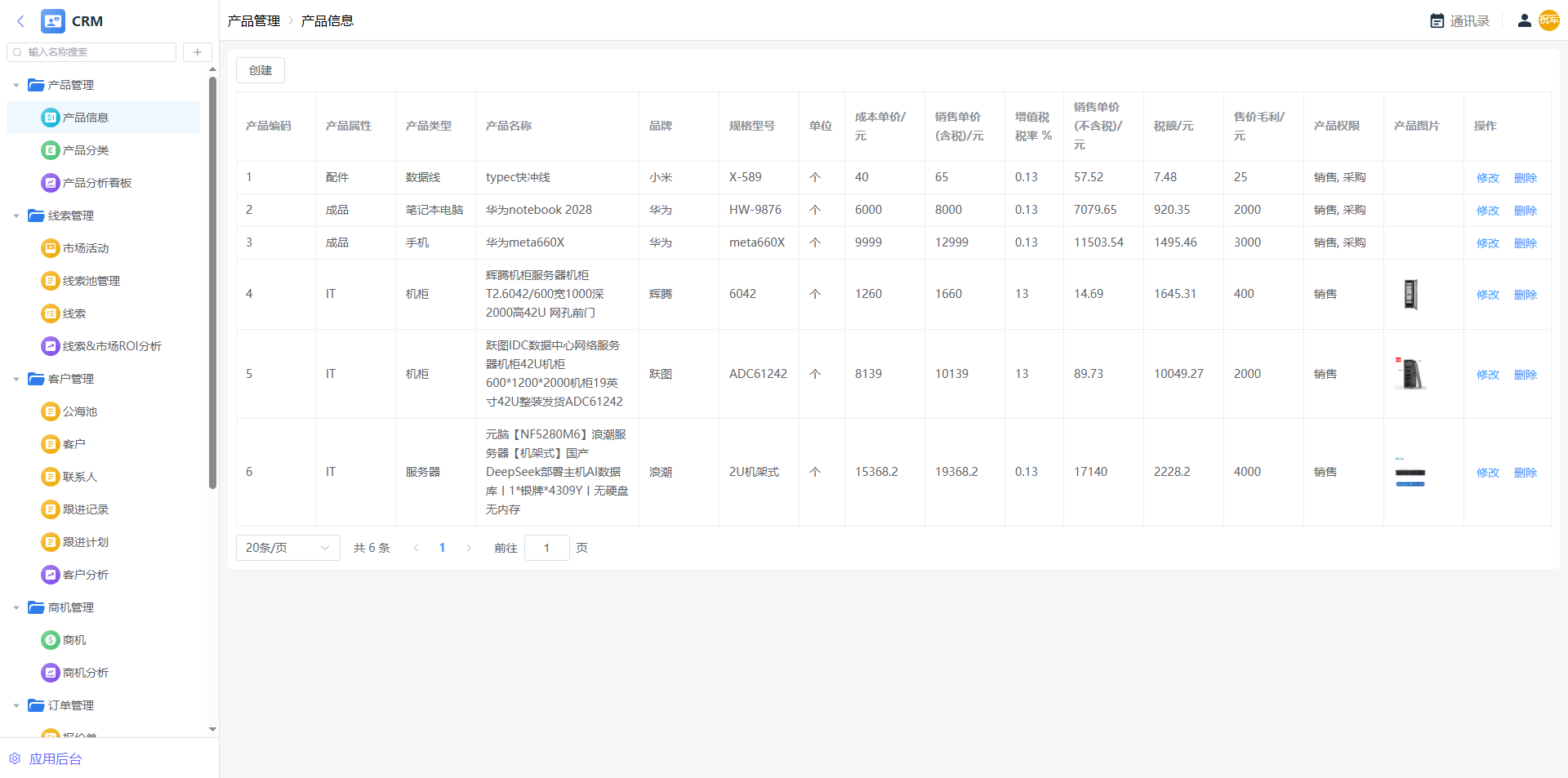Viewport: 1568px width, 778px height.
Task: Open the 辉腾 cabinet product thumbnail
Action: pos(1410,294)
